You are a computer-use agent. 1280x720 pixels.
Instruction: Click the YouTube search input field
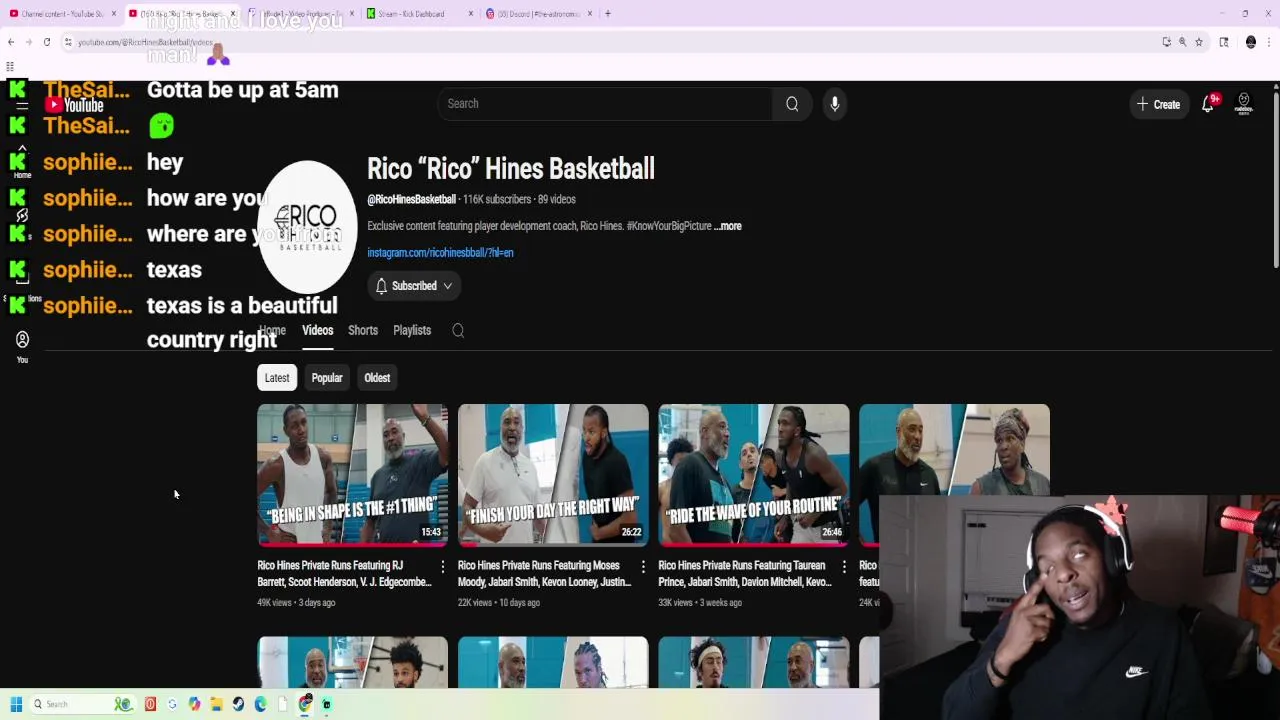(x=604, y=104)
